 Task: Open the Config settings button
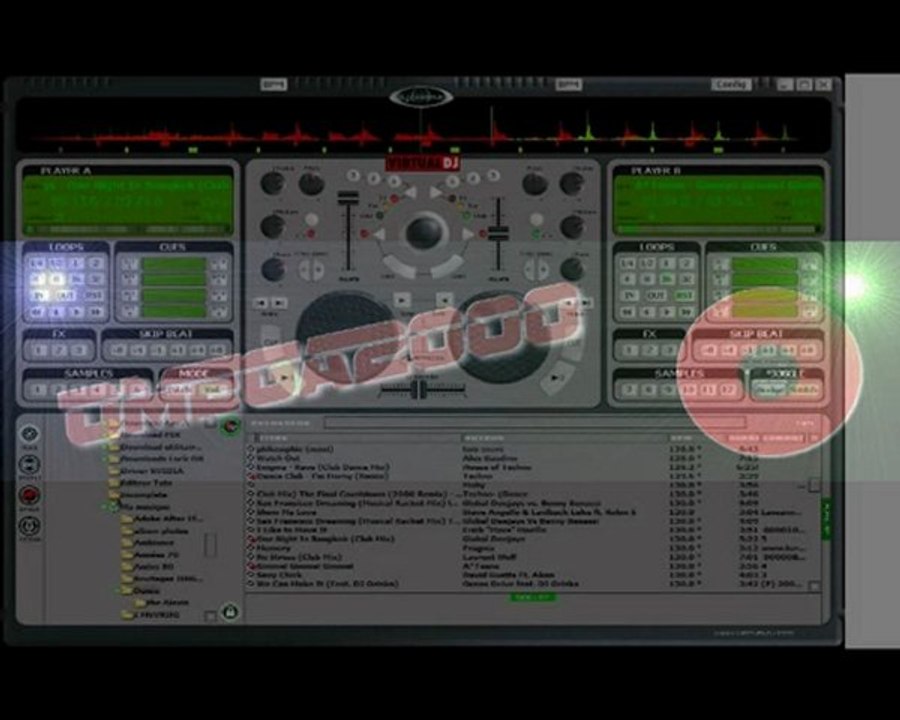(731, 85)
